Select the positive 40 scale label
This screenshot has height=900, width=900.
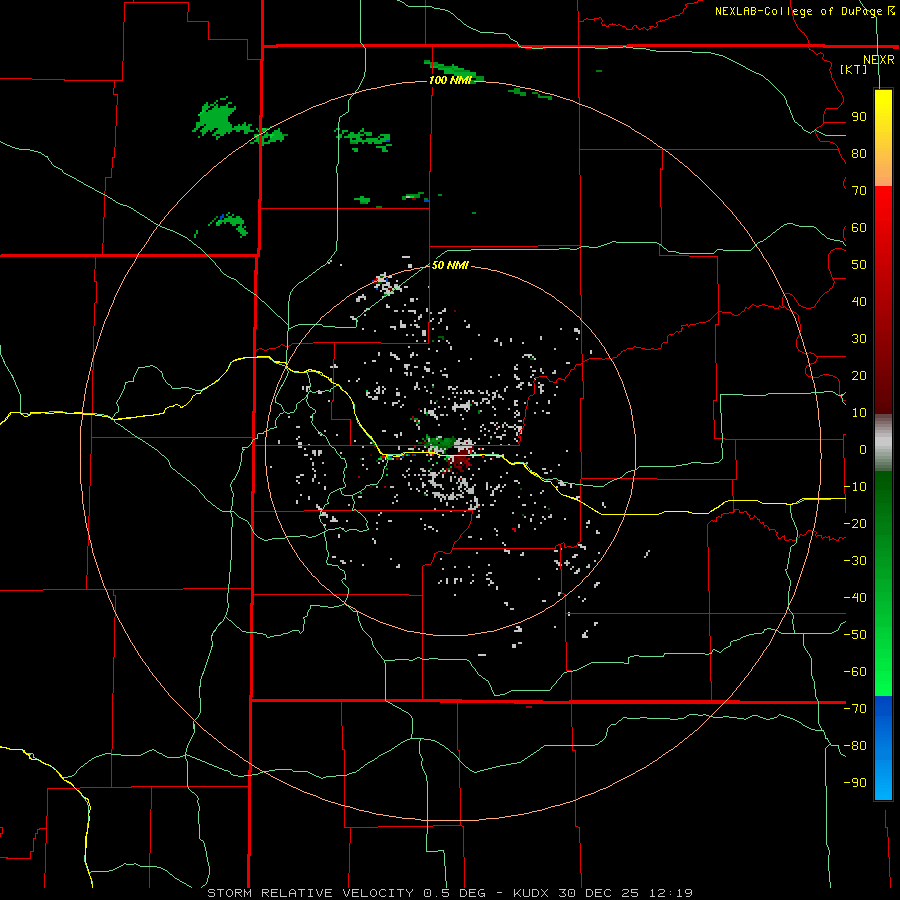[x=859, y=302]
